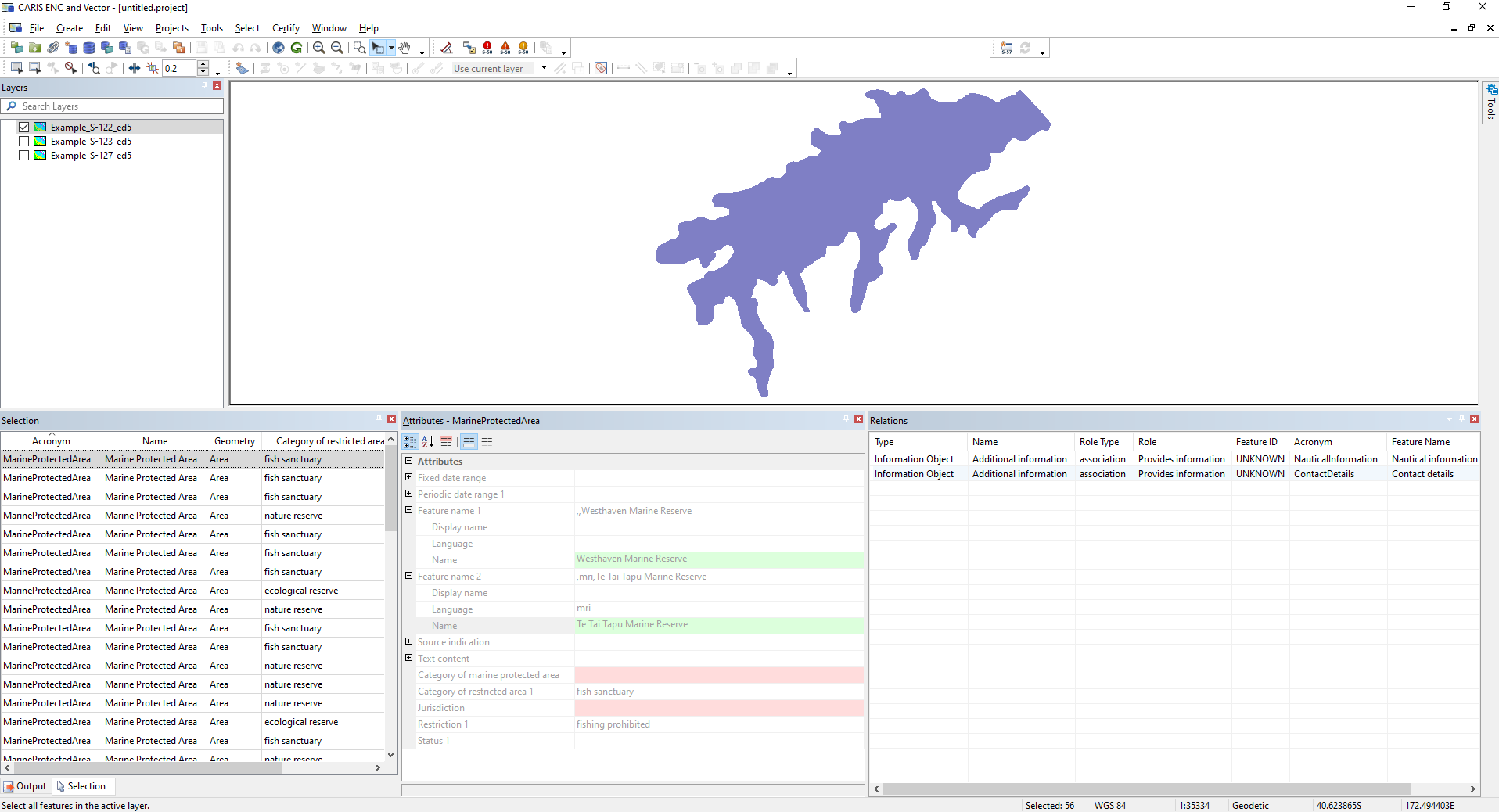Image resolution: width=1499 pixels, height=812 pixels.
Task: Toggle the compact attribute rows view icon
Action: point(487,441)
